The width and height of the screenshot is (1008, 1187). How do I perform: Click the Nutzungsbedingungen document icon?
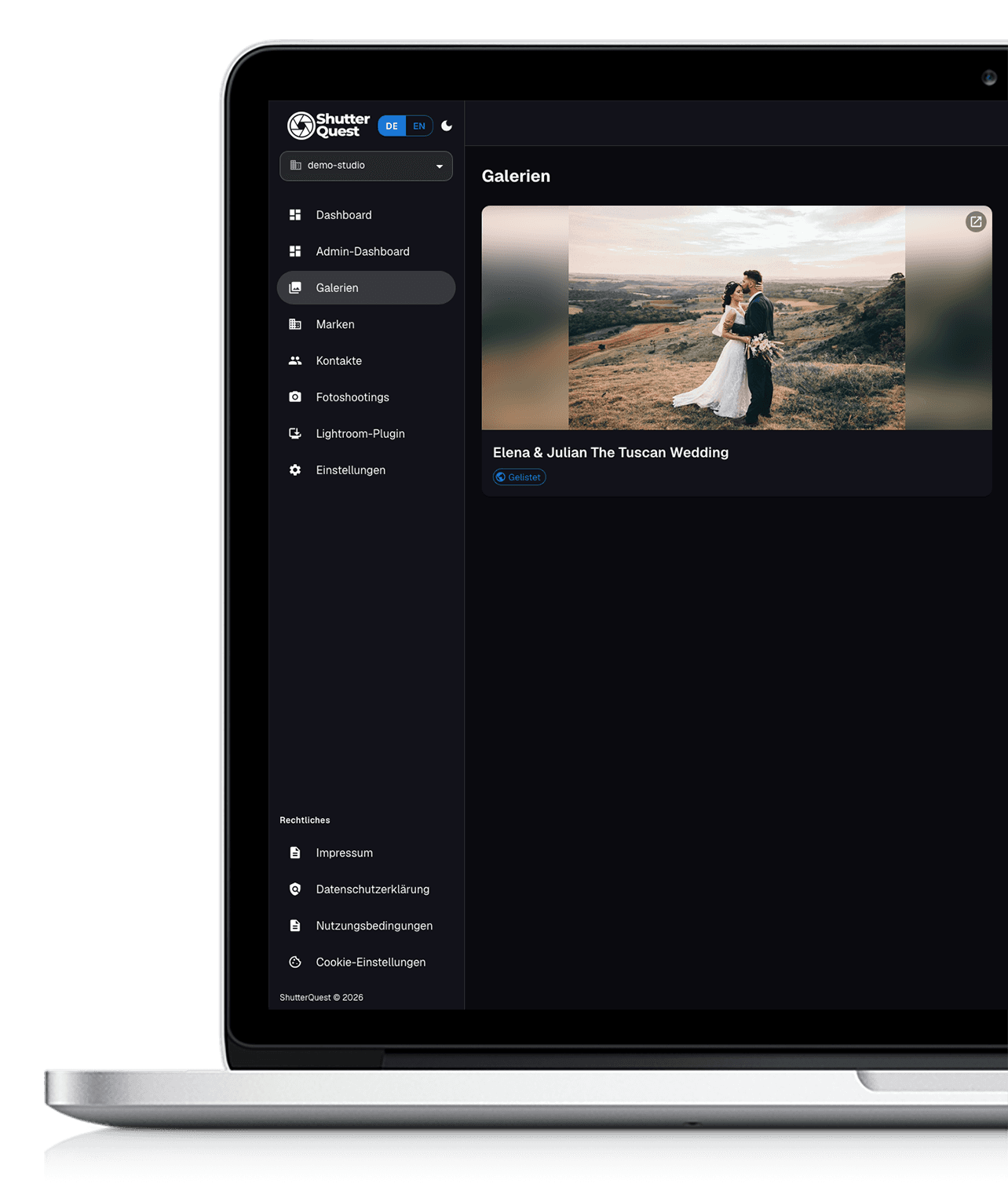point(295,926)
